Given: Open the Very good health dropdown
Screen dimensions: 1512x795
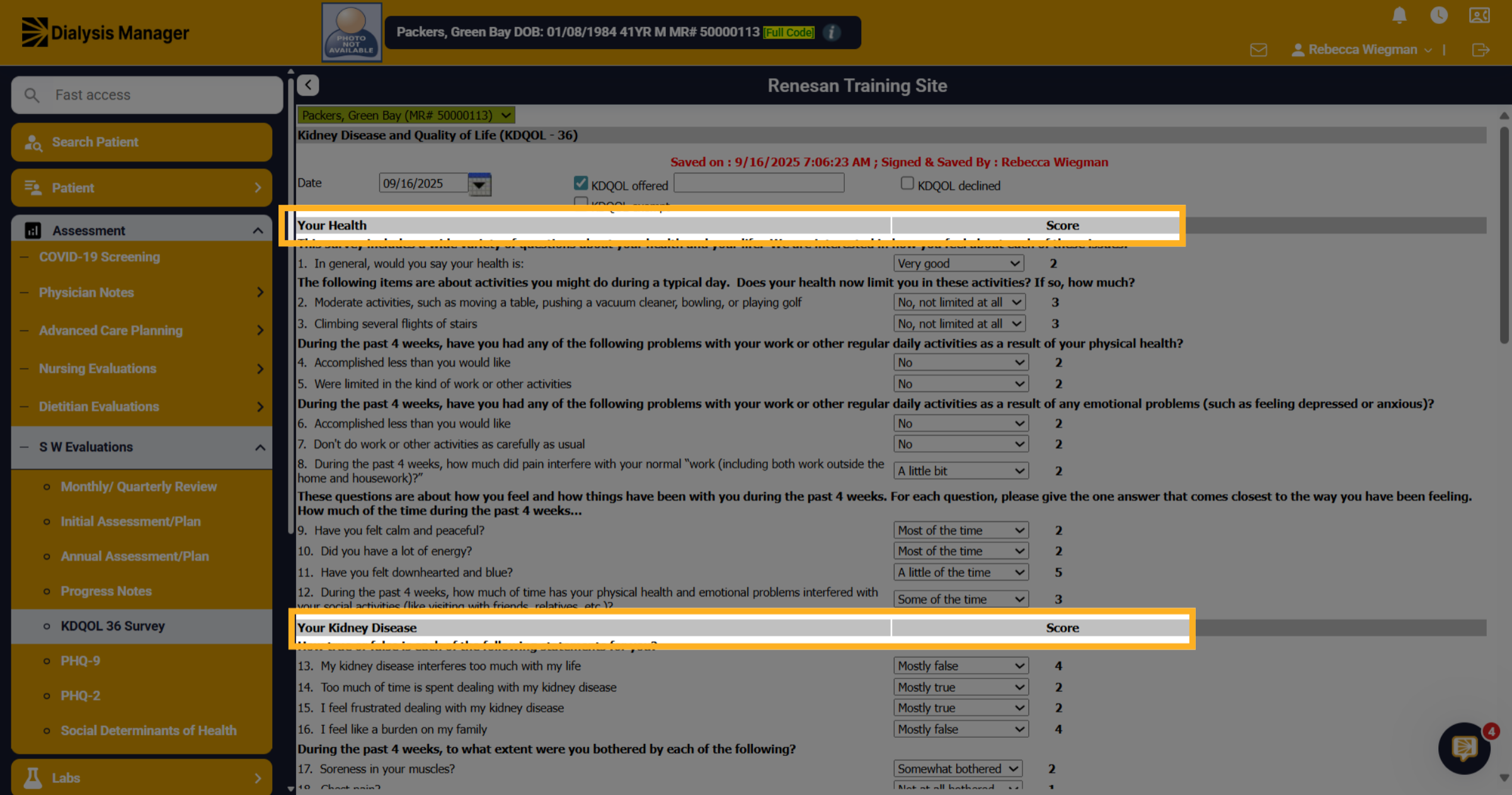Looking at the screenshot, I should click(x=958, y=263).
